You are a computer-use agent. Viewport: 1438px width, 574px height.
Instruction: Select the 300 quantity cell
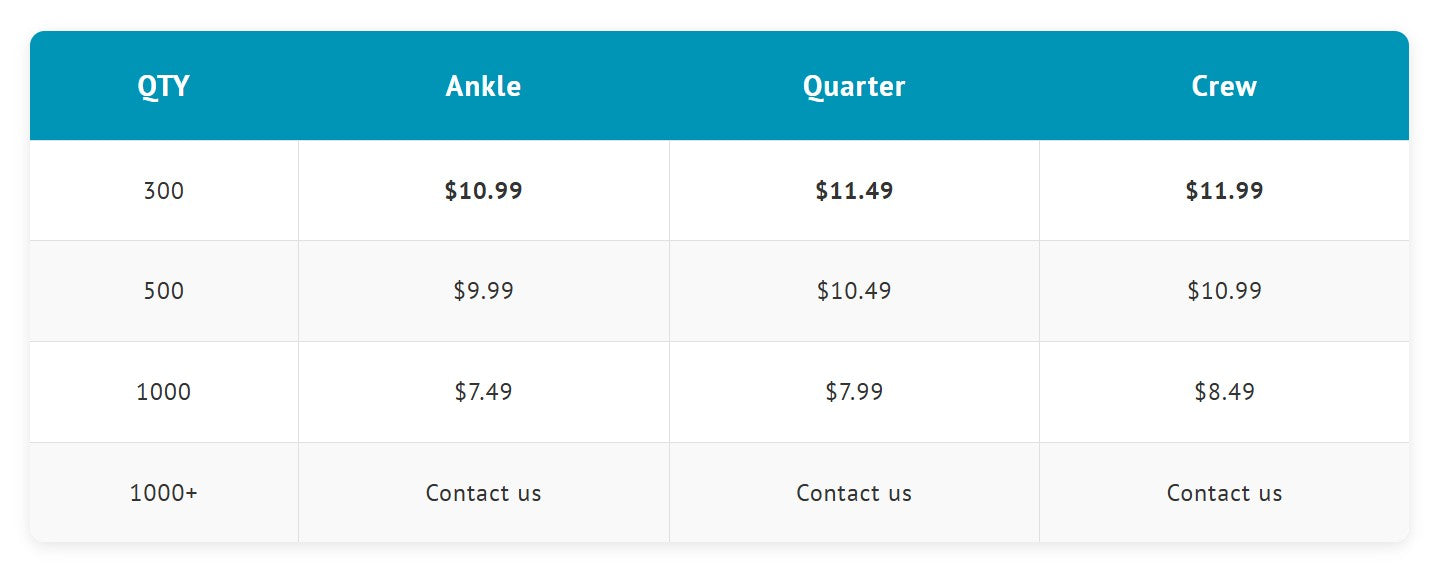pyautogui.click(x=164, y=190)
